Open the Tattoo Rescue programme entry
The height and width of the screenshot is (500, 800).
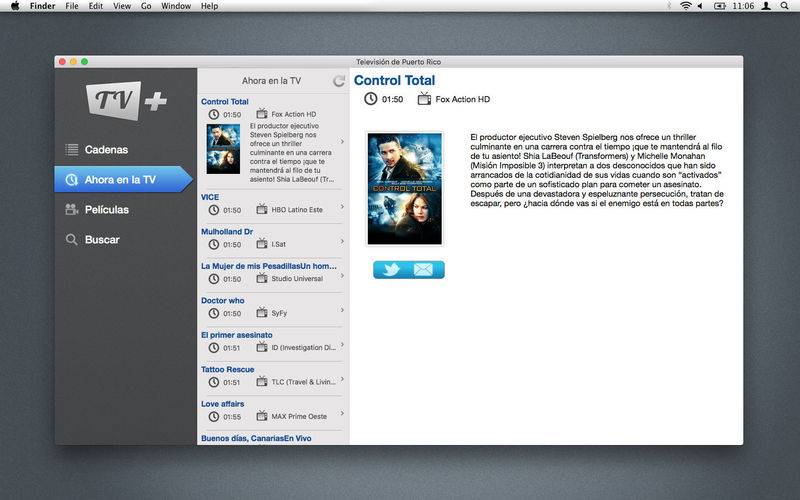272,378
